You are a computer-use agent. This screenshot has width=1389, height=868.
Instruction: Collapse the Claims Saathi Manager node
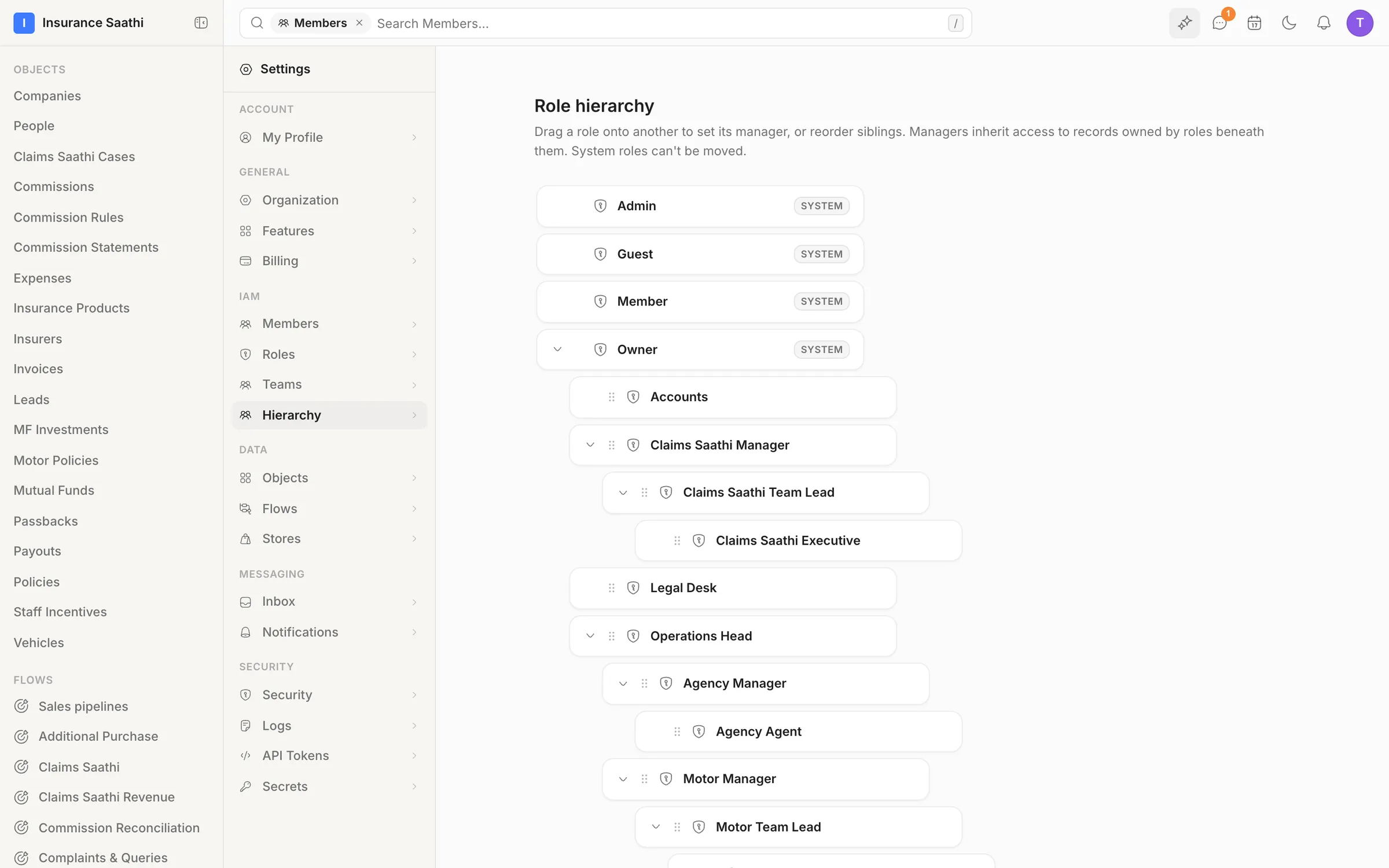coord(590,445)
